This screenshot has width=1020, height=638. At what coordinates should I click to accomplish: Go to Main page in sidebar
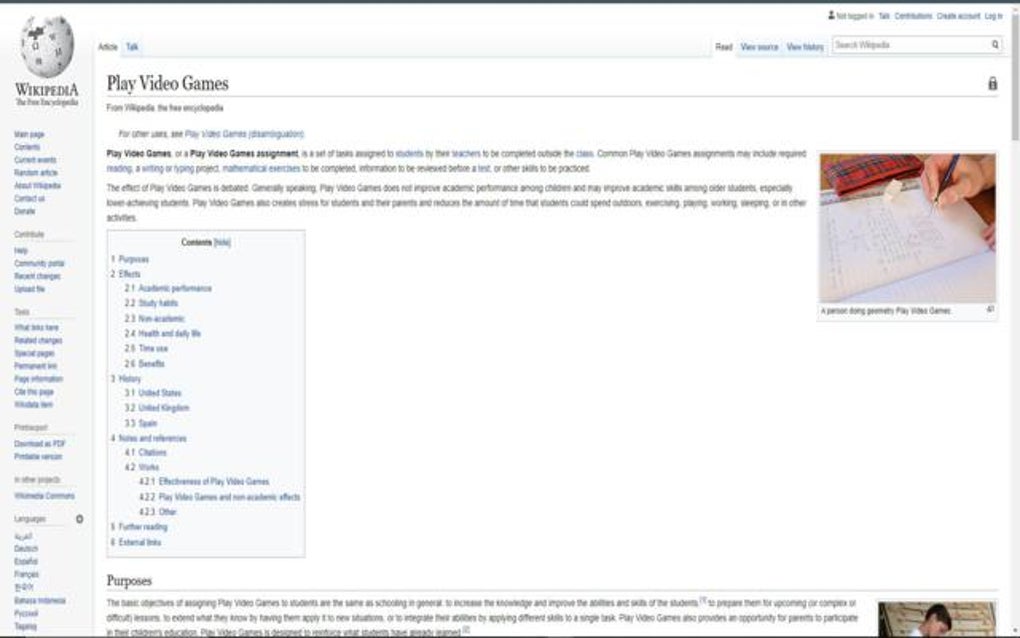click(x=29, y=135)
